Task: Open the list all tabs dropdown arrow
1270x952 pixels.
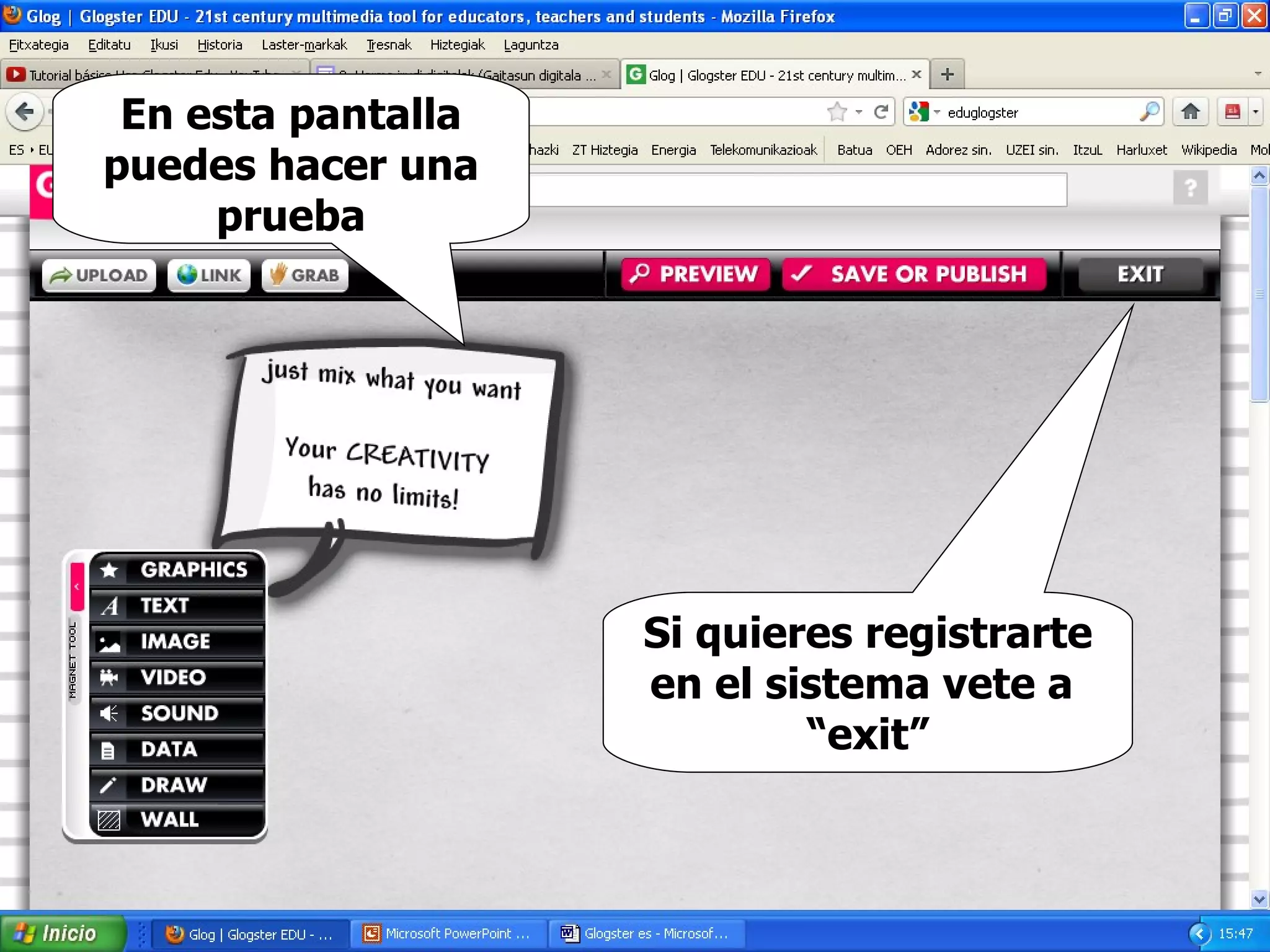Action: tap(1258, 74)
